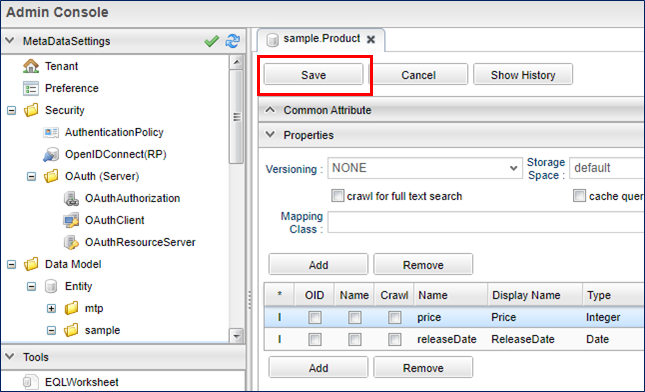Click the OAuthClient computer icon

[x=71, y=220]
